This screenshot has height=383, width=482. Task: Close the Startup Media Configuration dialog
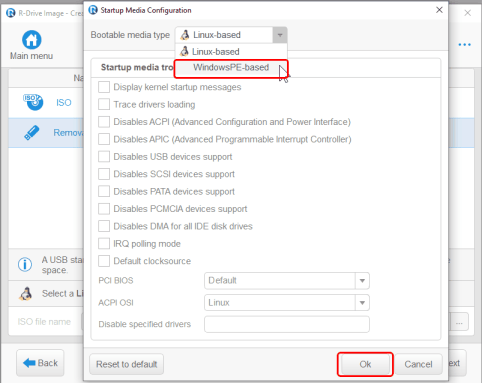click(x=439, y=10)
